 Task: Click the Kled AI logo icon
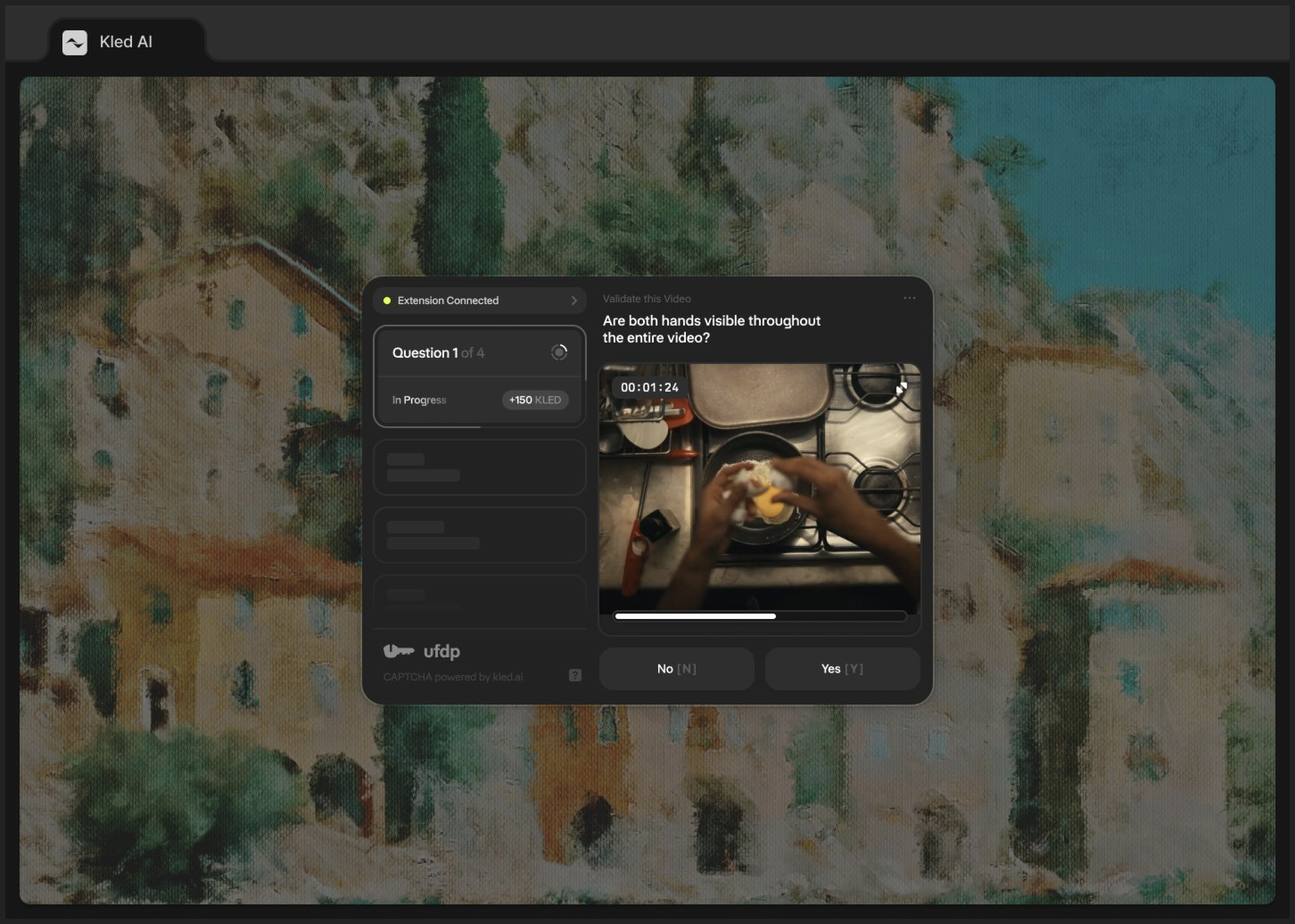pyautogui.click(x=74, y=43)
